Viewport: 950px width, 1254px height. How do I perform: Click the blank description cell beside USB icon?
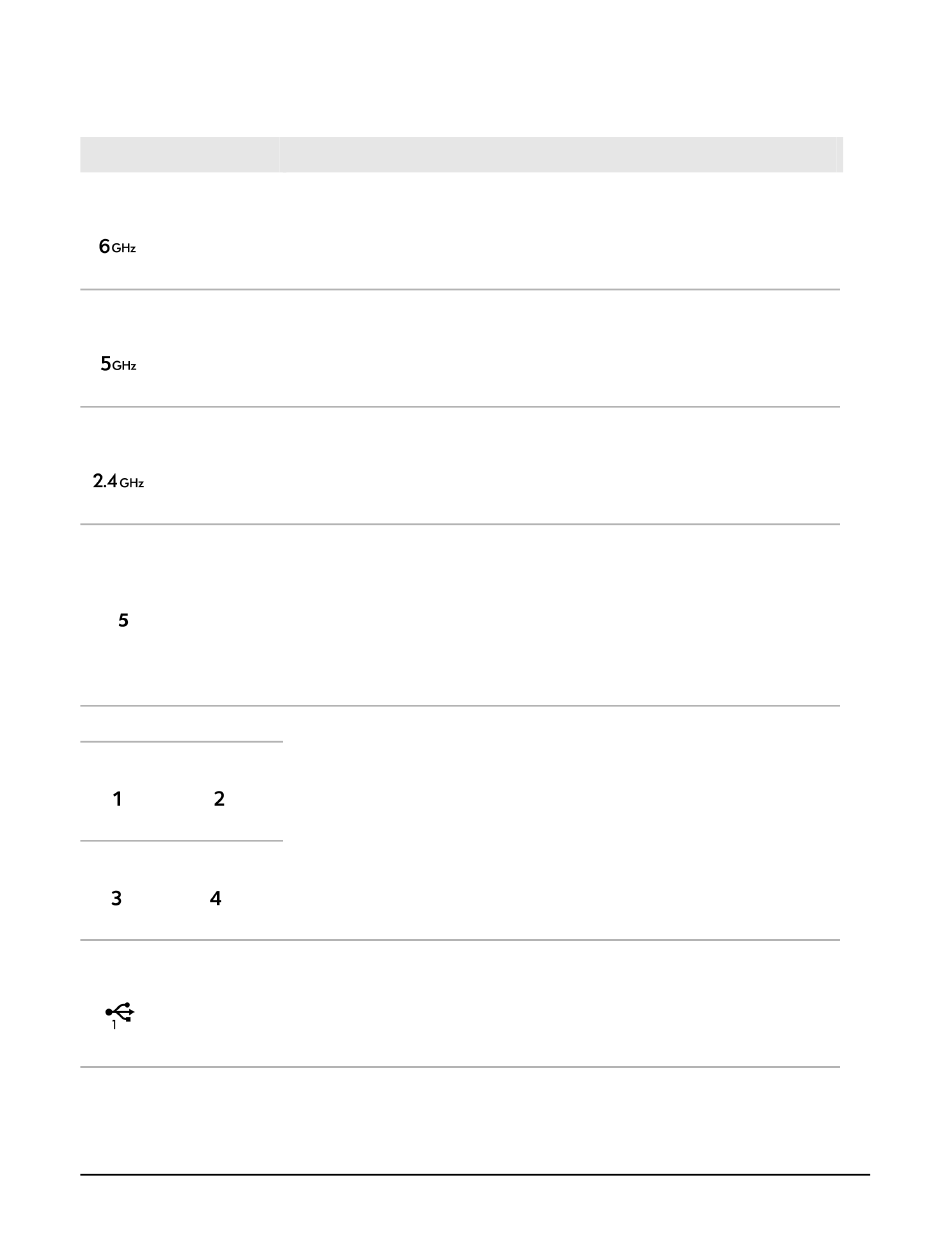coord(560,1003)
